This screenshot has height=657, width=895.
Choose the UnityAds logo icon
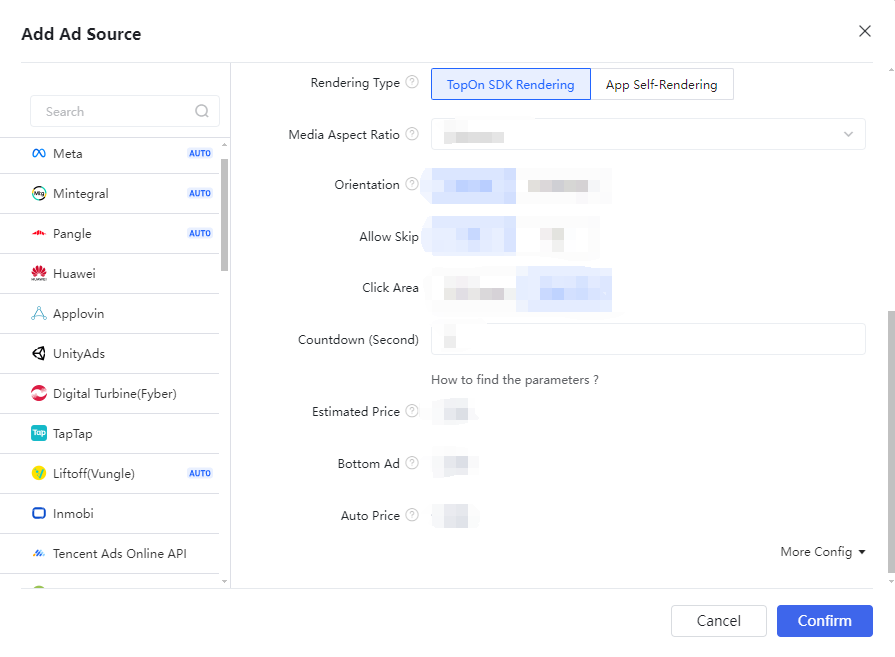39,354
